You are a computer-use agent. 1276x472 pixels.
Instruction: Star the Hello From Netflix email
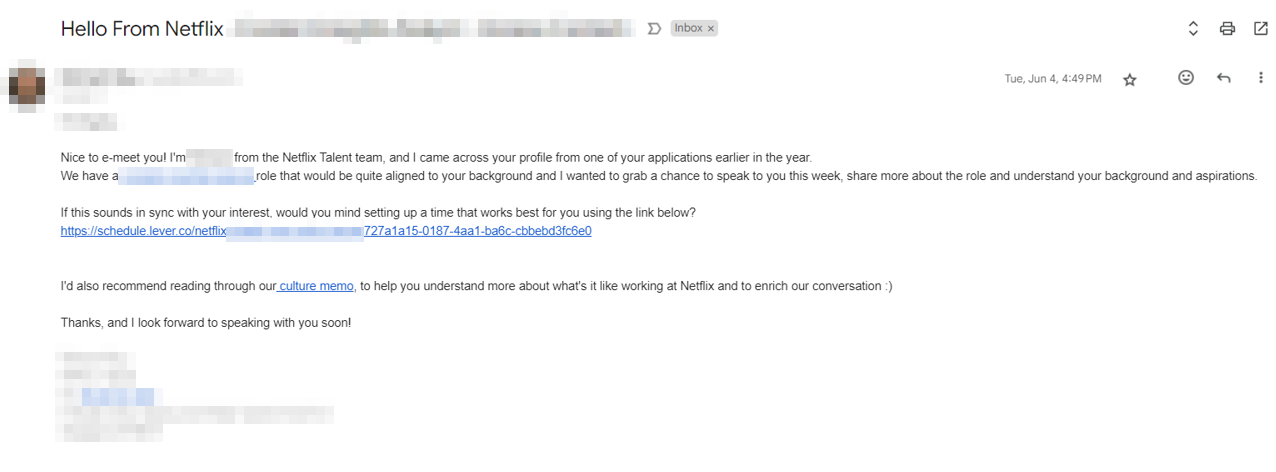coord(1130,79)
